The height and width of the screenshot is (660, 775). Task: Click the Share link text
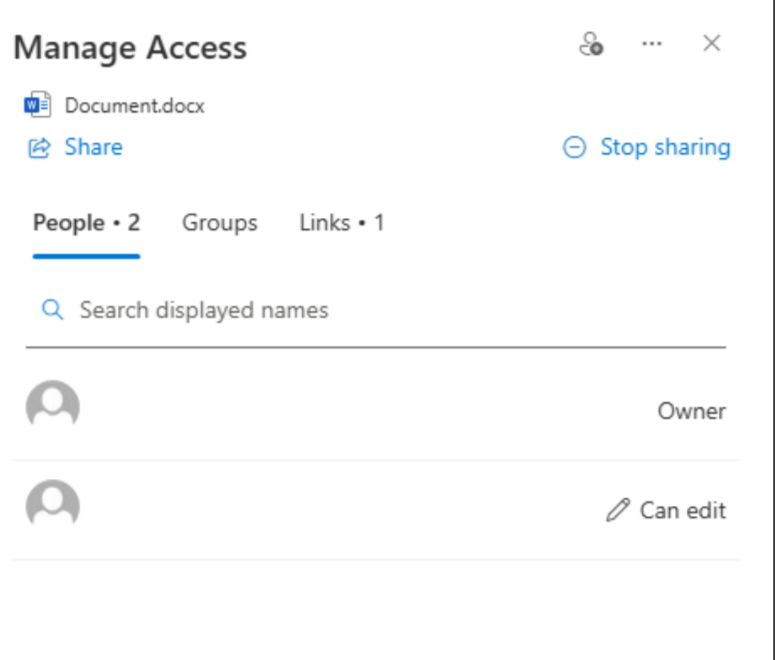coord(93,147)
